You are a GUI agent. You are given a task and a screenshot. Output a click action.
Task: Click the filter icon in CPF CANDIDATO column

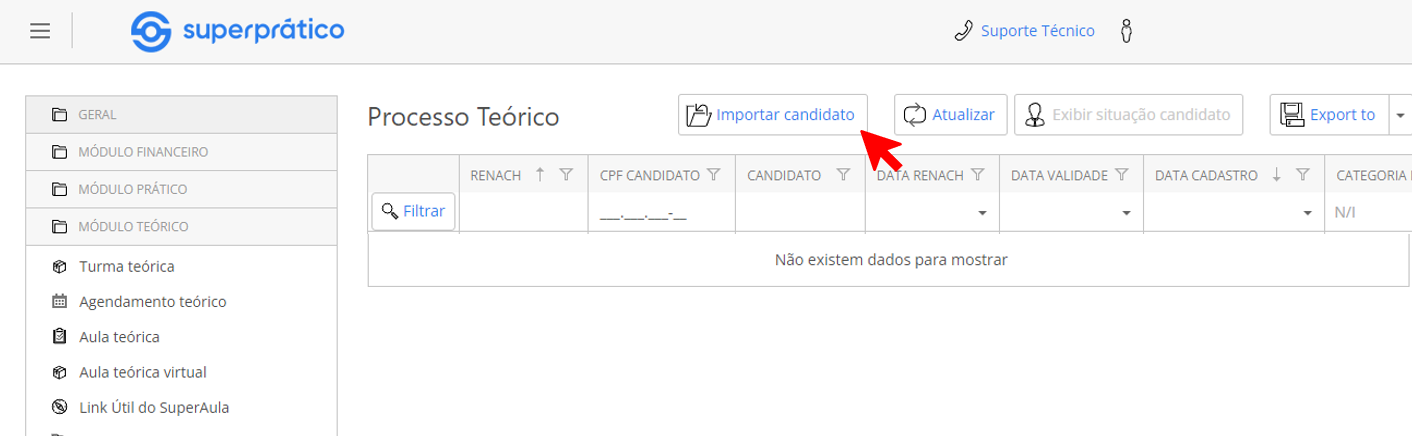click(x=714, y=175)
